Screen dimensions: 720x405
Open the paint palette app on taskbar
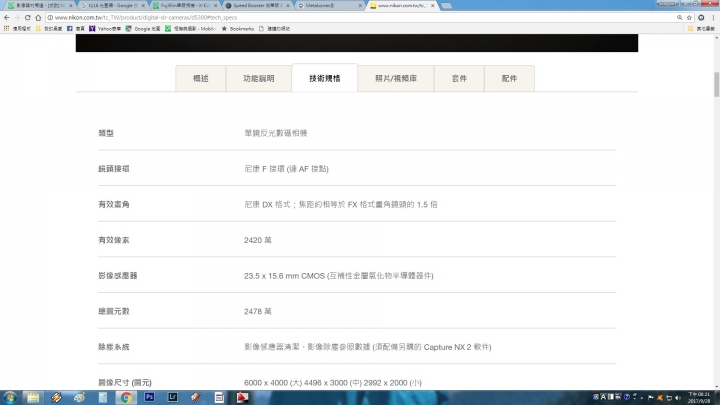79,398
